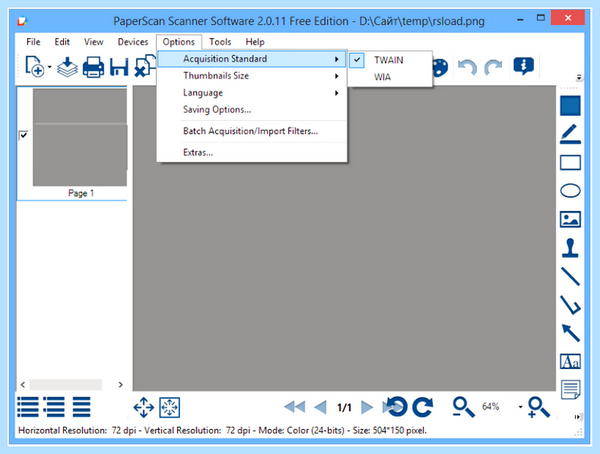Click the zoom in magnifier
Viewport: 600px width, 454px height.
coord(538,407)
